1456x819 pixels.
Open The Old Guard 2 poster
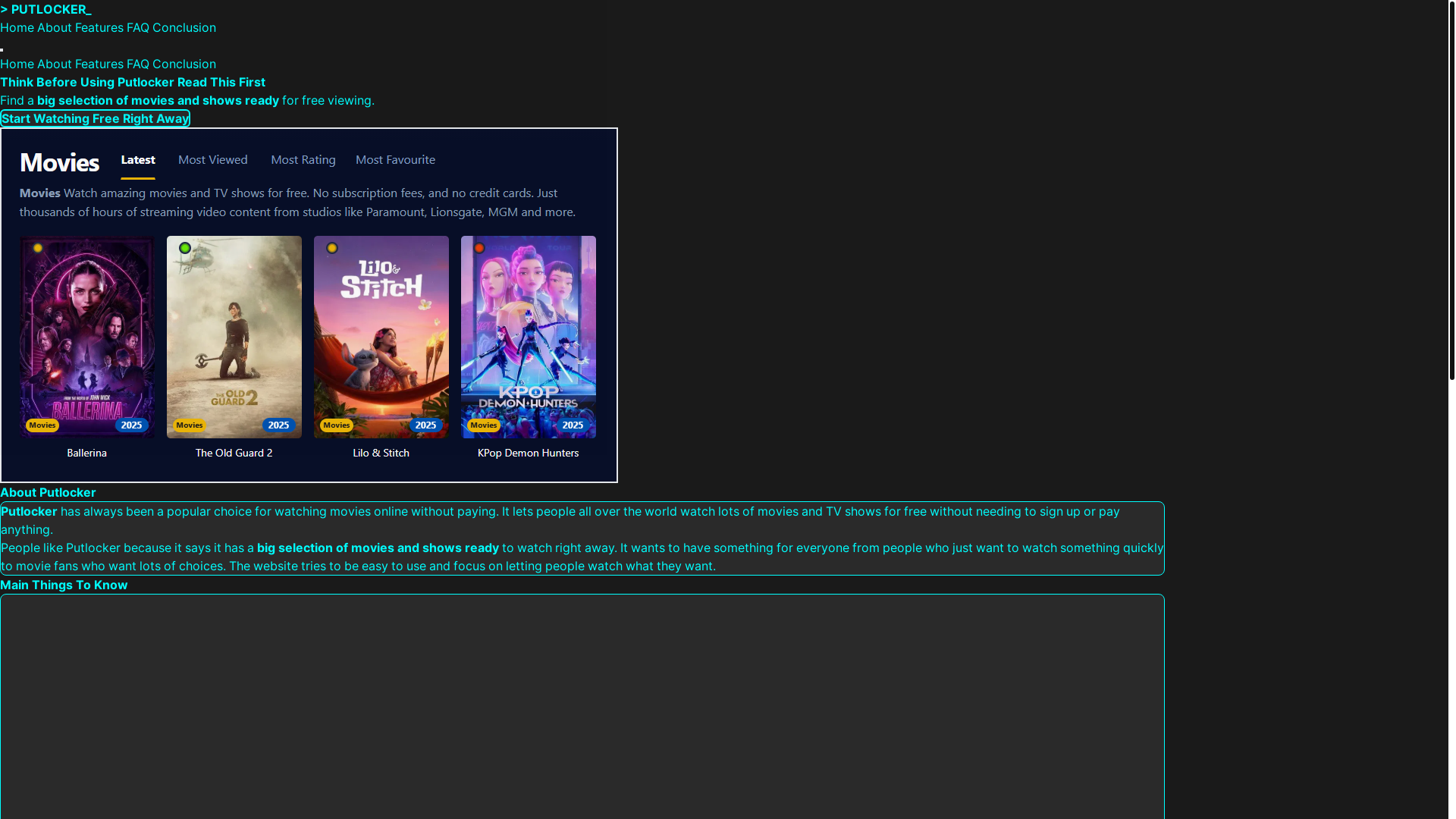[x=234, y=337]
